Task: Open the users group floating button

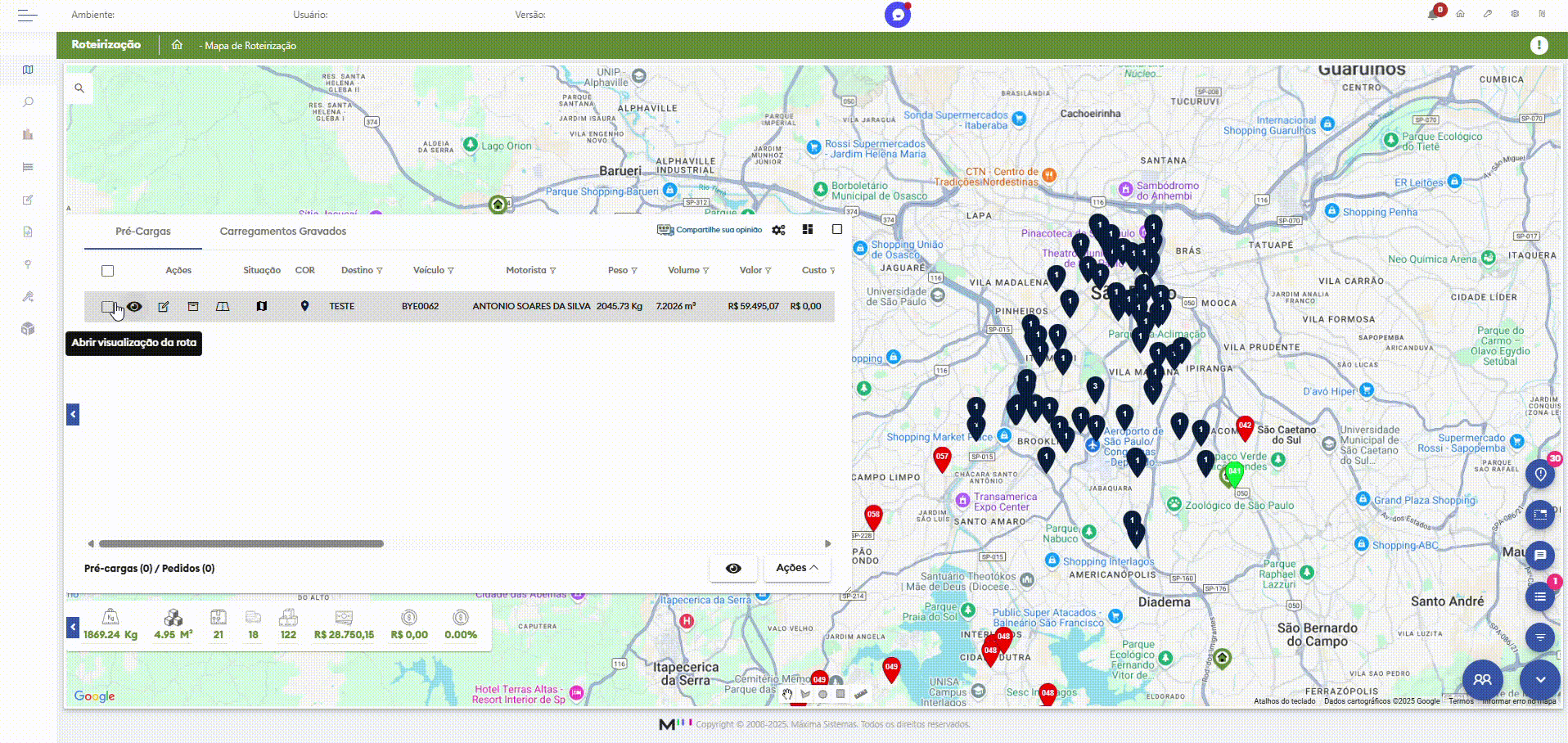Action: point(1482,679)
